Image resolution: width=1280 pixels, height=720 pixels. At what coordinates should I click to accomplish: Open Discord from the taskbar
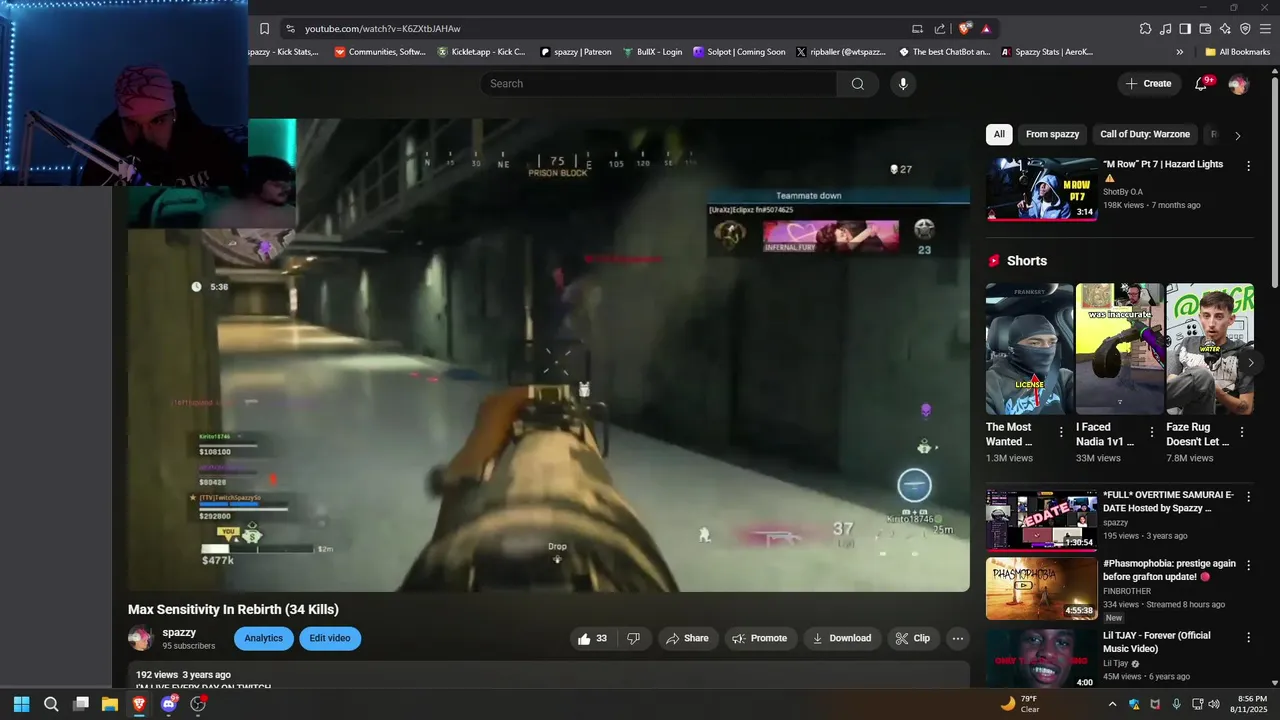point(169,704)
